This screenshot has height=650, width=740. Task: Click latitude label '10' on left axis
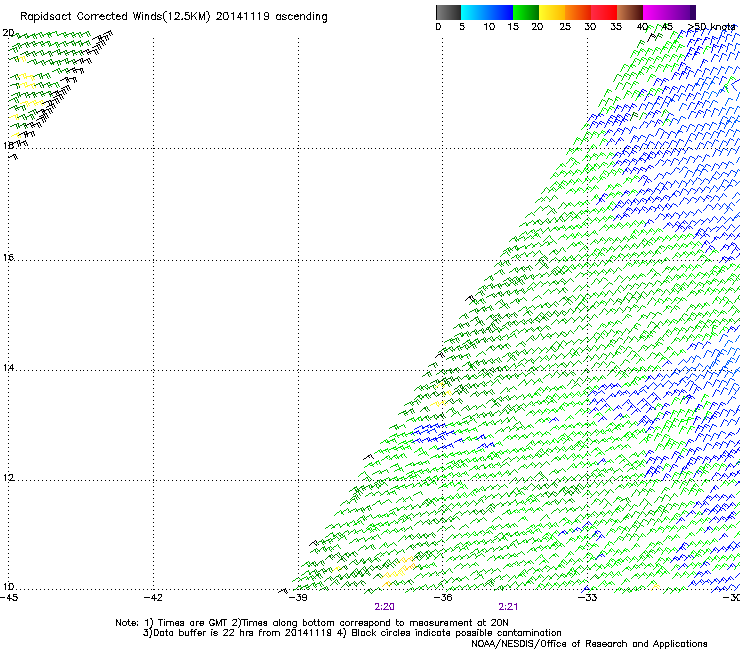click(8, 587)
